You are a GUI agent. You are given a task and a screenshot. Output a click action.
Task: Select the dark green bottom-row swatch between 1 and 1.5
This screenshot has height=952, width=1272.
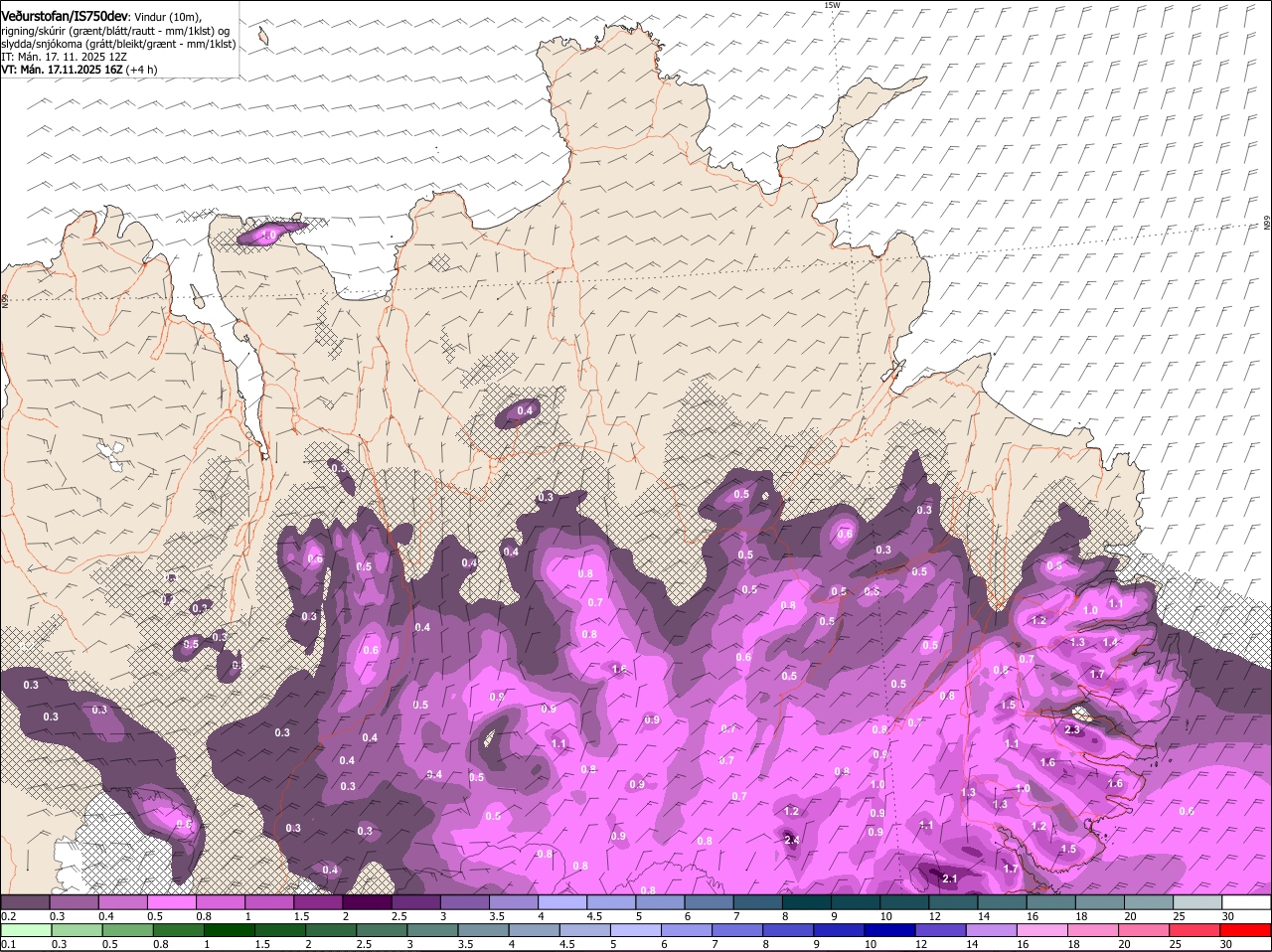(x=230, y=930)
